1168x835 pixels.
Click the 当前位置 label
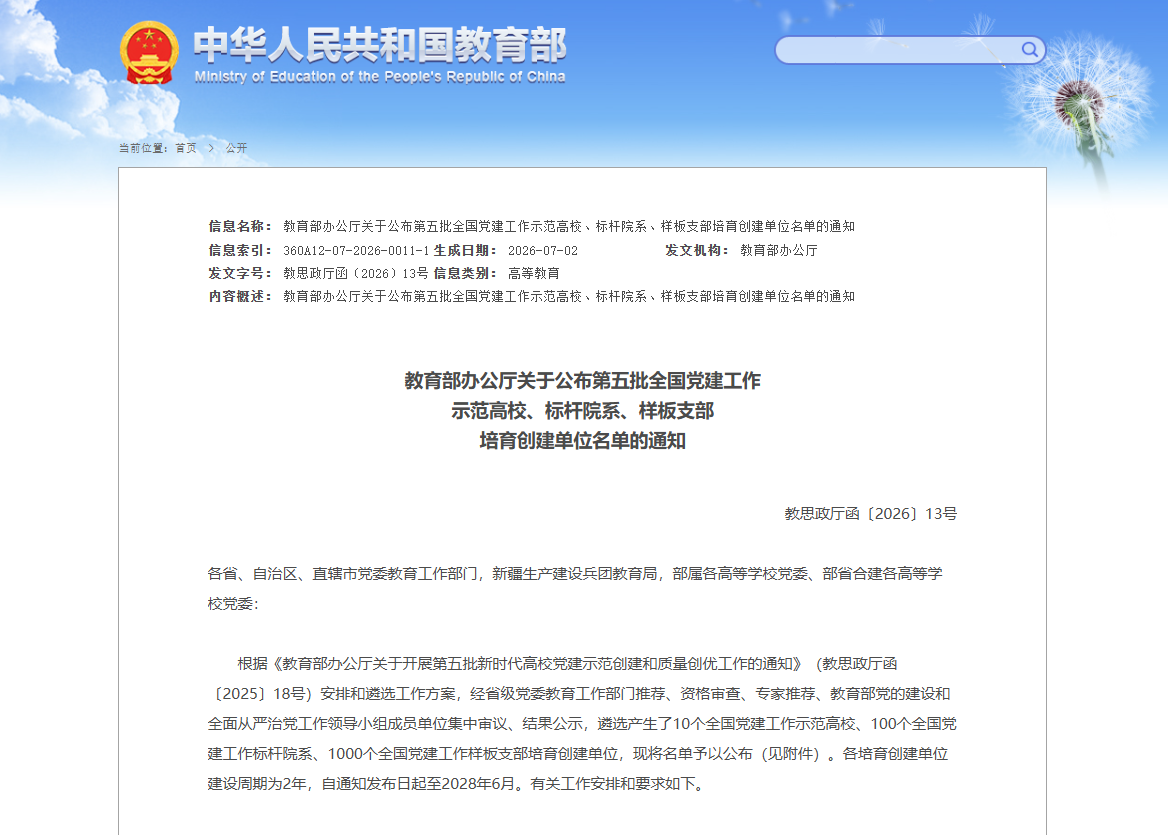pos(143,148)
